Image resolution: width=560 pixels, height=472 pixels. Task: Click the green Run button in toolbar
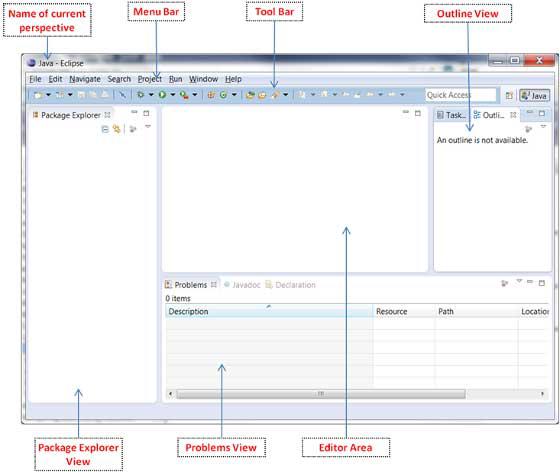pyautogui.click(x=162, y=95)
